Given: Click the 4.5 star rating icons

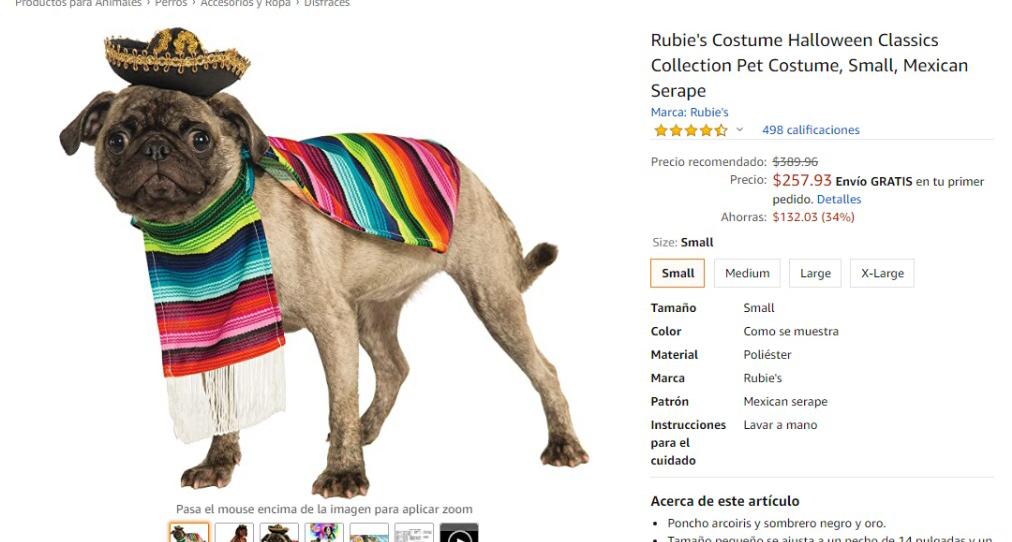Looking at the screenshot, I should 691,130.
